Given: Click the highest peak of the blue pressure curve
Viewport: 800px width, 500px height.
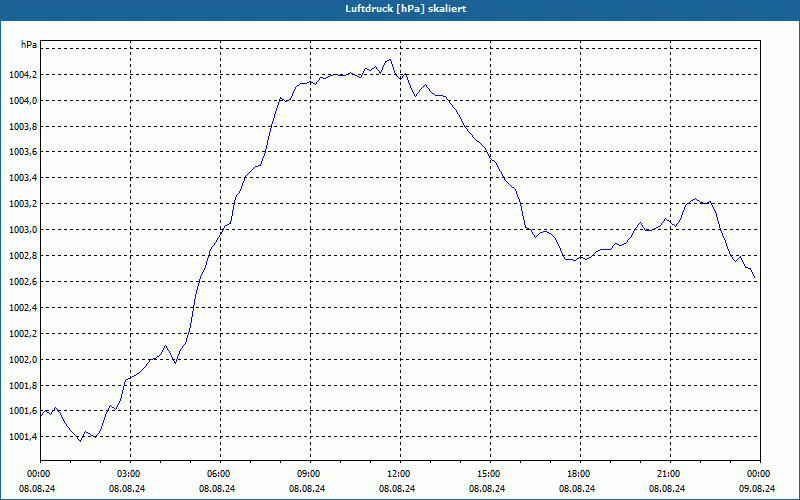Looking at the screenshot, I should coord(390,60).
